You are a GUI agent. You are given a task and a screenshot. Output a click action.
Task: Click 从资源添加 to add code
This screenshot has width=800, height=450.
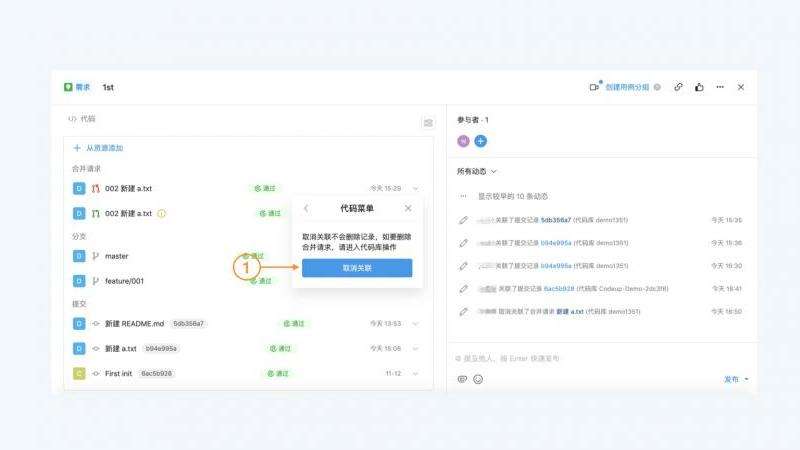98,148
